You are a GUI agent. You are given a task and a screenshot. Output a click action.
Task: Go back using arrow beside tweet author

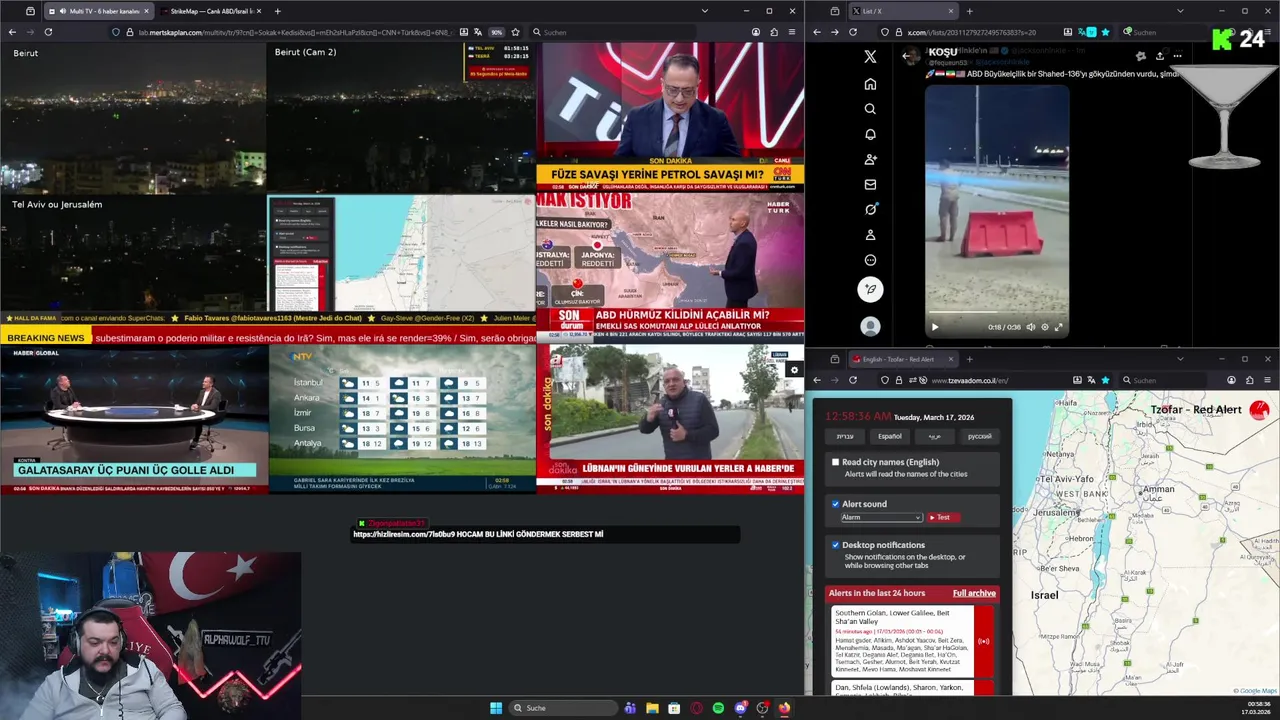tap(908, 56)
